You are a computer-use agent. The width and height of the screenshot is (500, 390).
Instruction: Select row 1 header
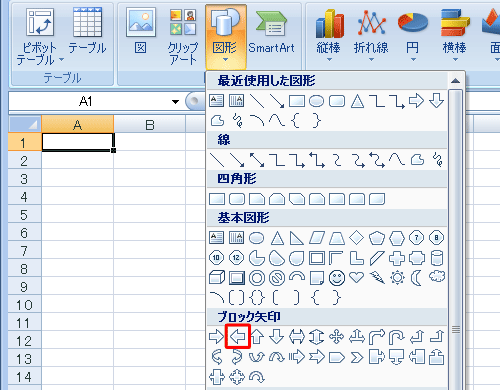point(24,142)
